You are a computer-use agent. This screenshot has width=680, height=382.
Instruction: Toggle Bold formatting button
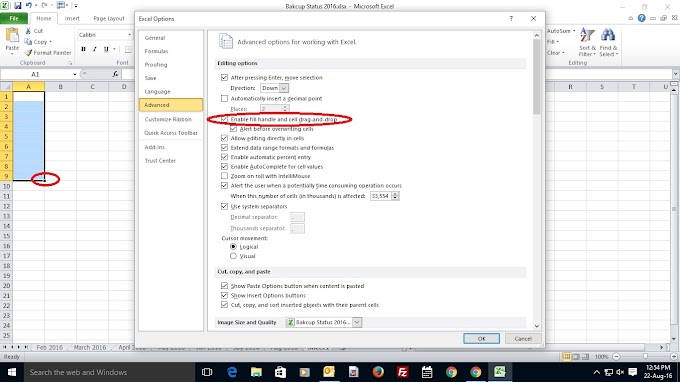(83, 49)
